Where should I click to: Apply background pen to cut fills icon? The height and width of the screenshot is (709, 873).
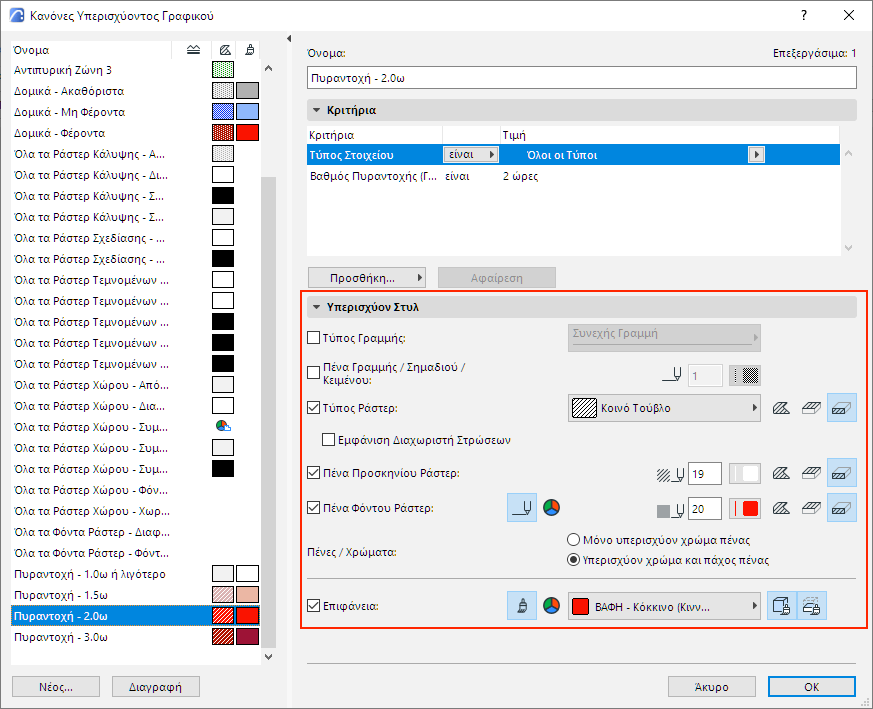(x=841, y=508)
